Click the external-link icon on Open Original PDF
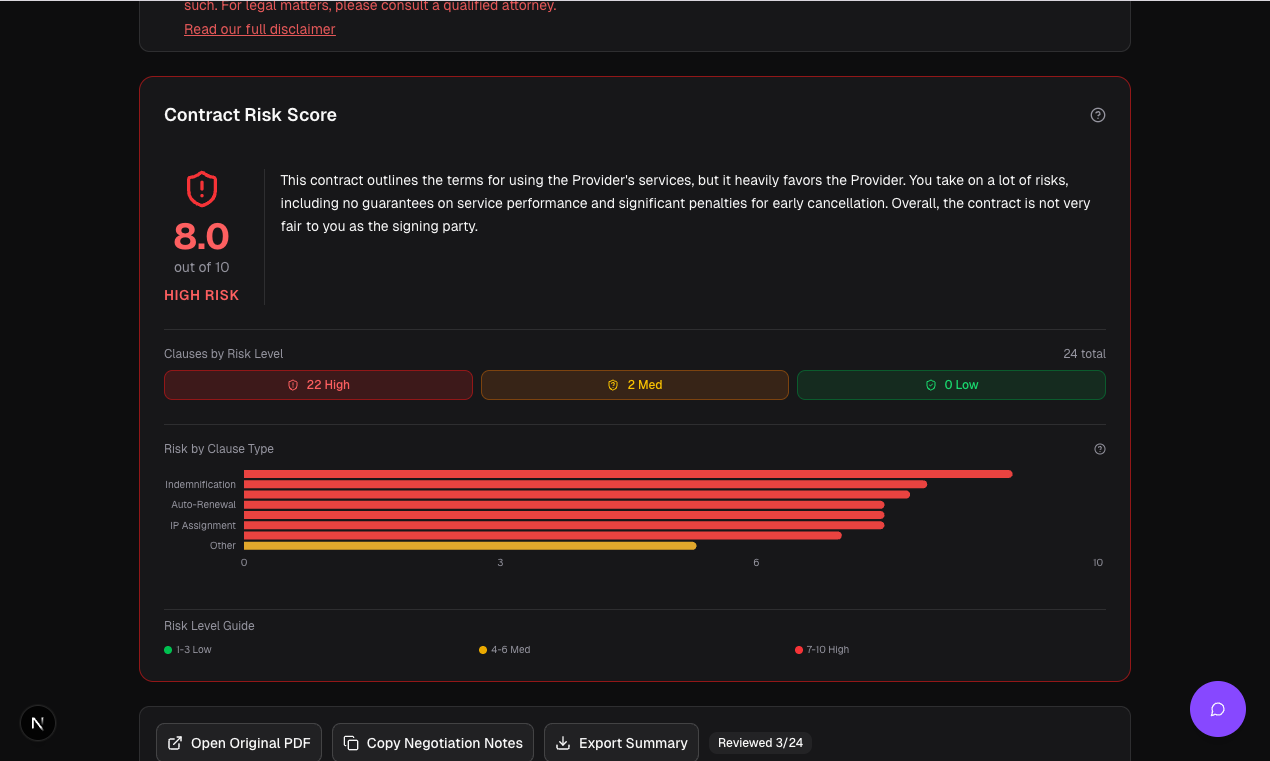Image resolution: width=1270 pixels, height=761 pixels. [x=173, y=743]
